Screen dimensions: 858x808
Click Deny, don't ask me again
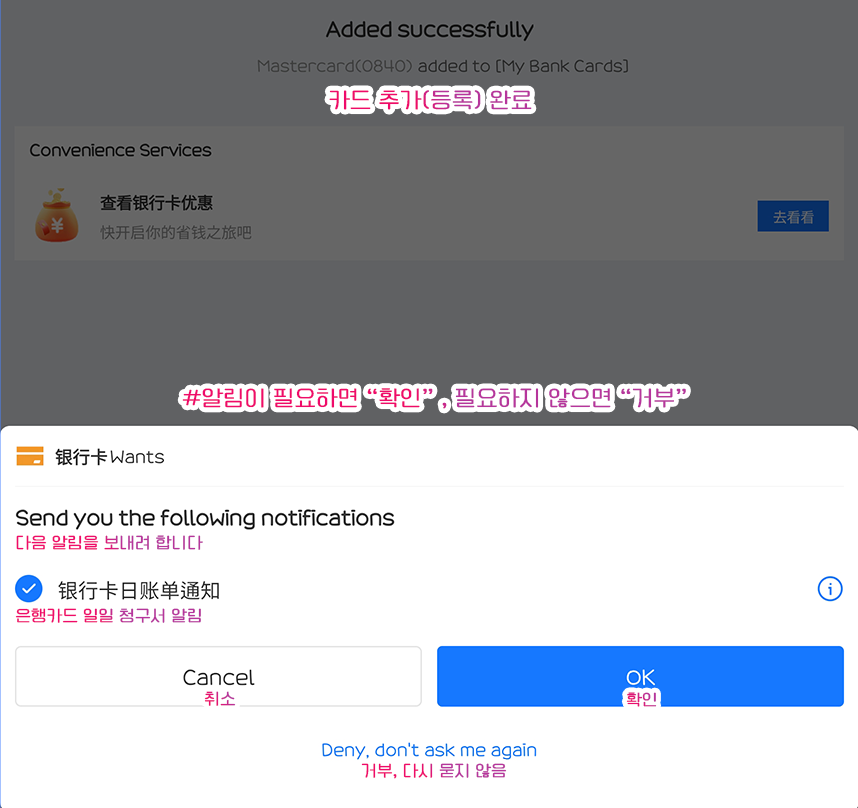point(429,750)
